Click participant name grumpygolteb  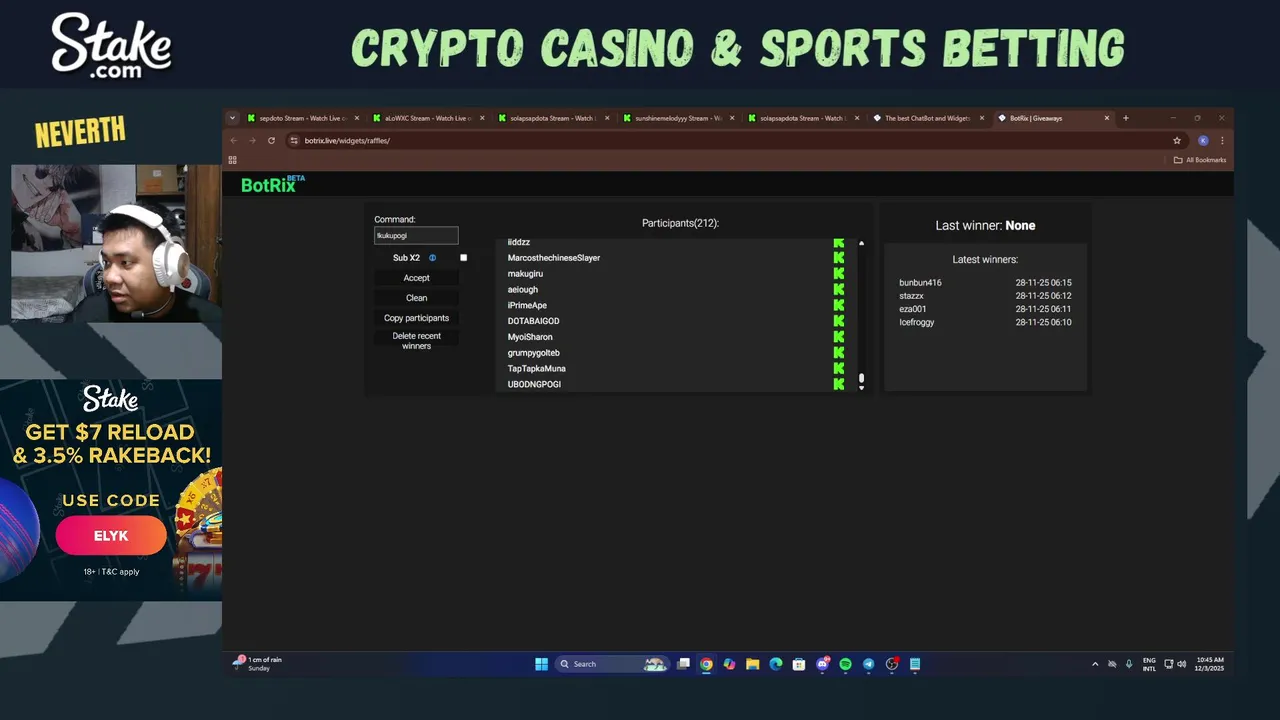pyautogui.click(x=533, y=353)
